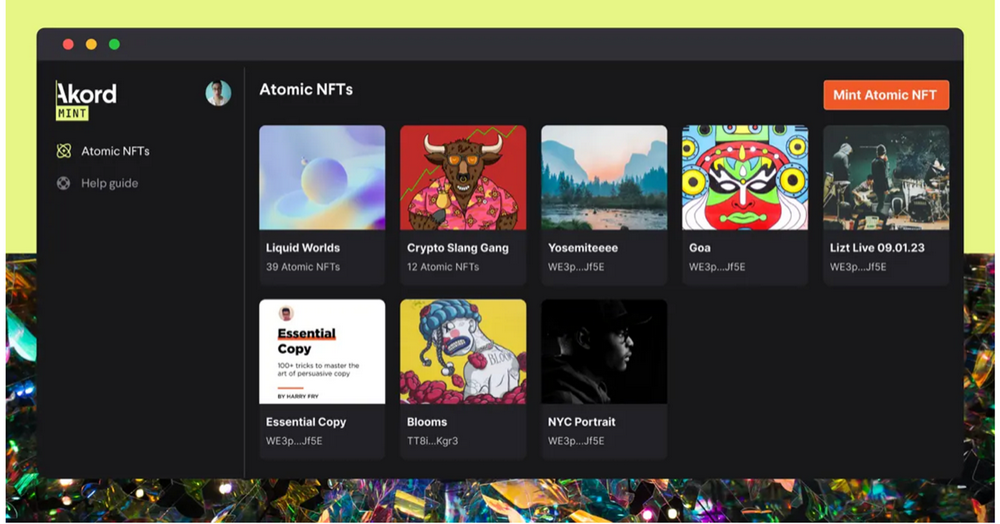Click the Atomic NFTs page heading

coord(306,90)
